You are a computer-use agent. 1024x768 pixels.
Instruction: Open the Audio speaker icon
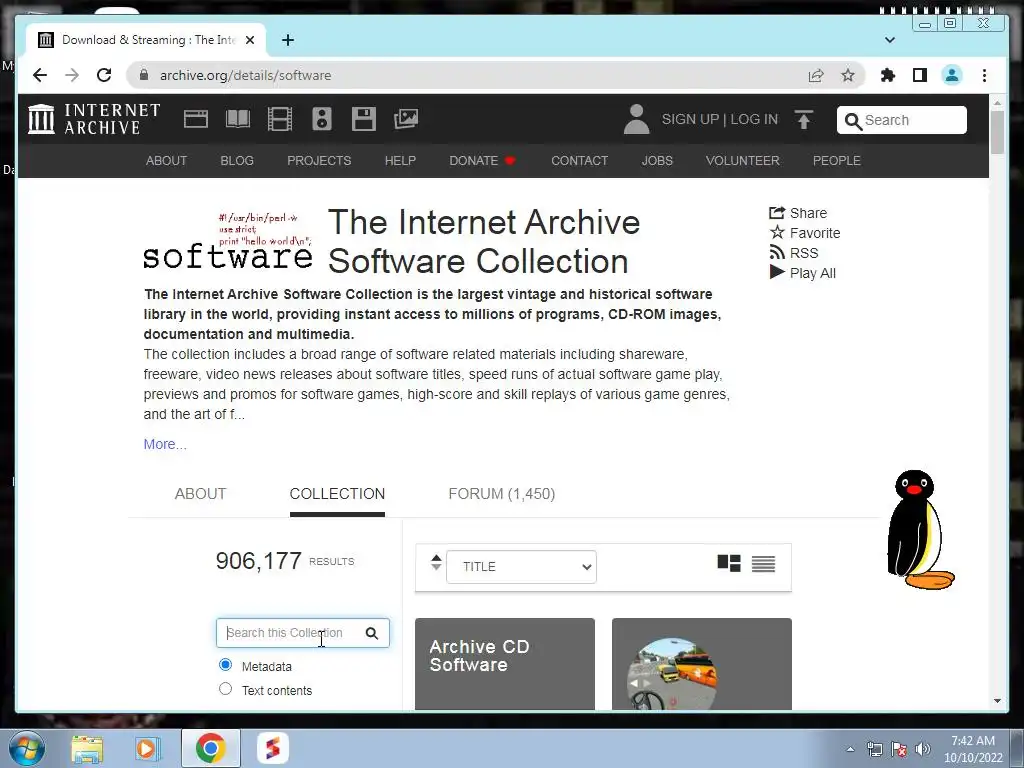(x=321, y=119)
